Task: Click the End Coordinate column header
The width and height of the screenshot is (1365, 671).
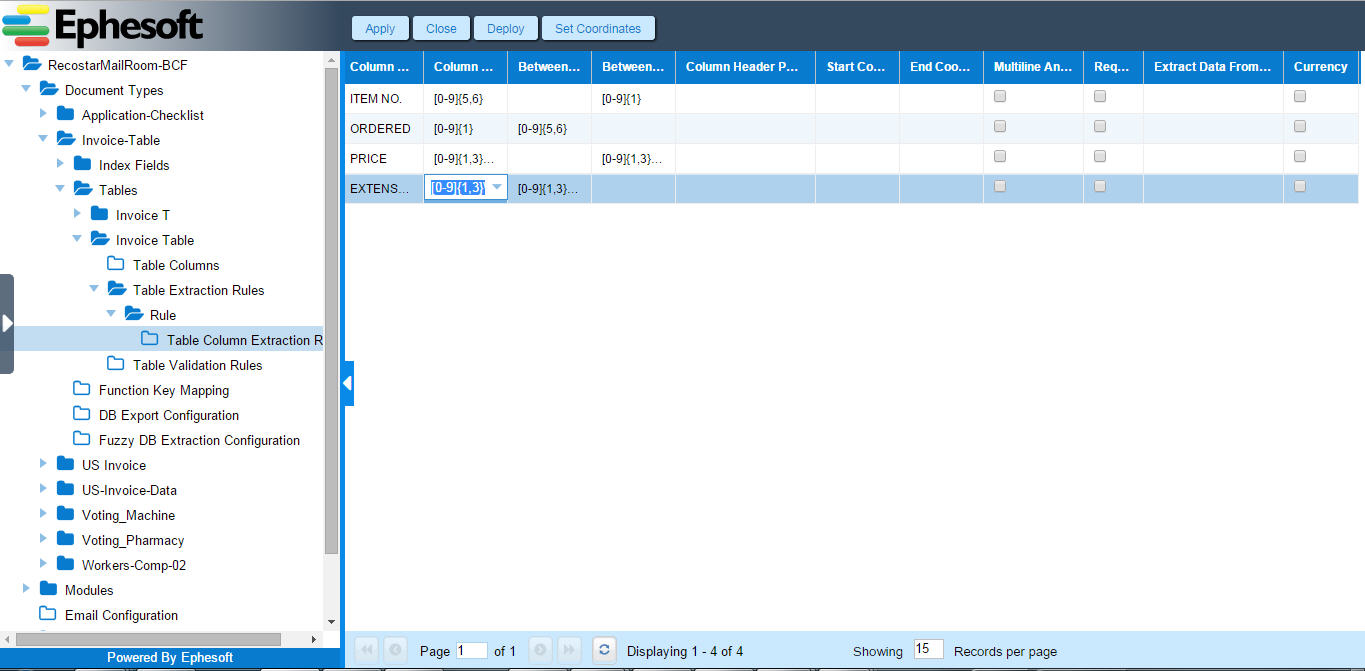Action: point(941,67)
